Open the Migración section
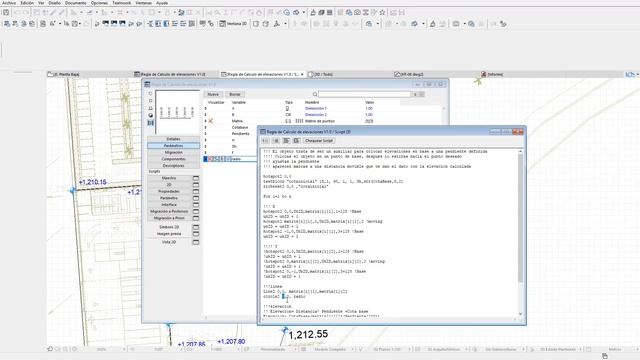This screenshot has height=360, width=640. click(173, 152)
